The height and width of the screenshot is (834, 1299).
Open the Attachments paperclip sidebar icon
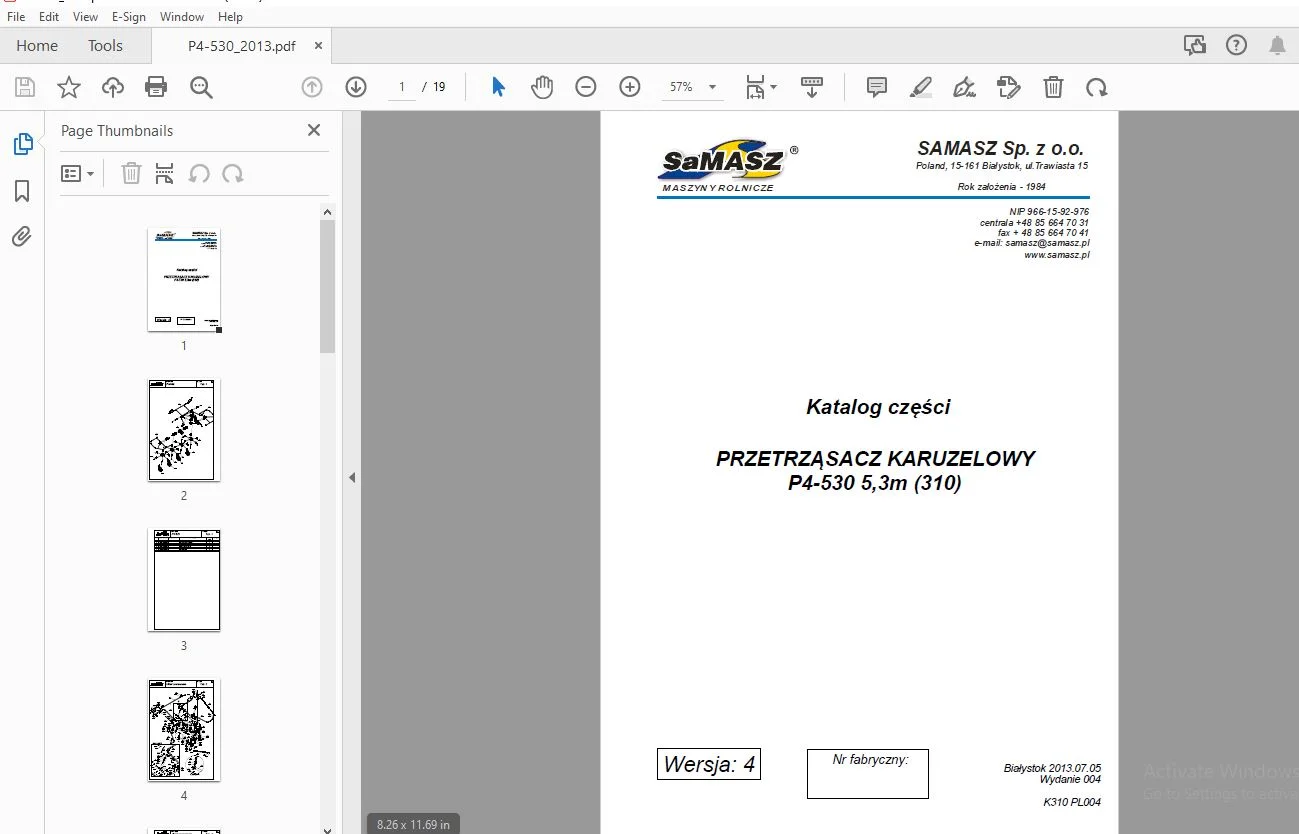pyautogui.click(x=22, y=237)
